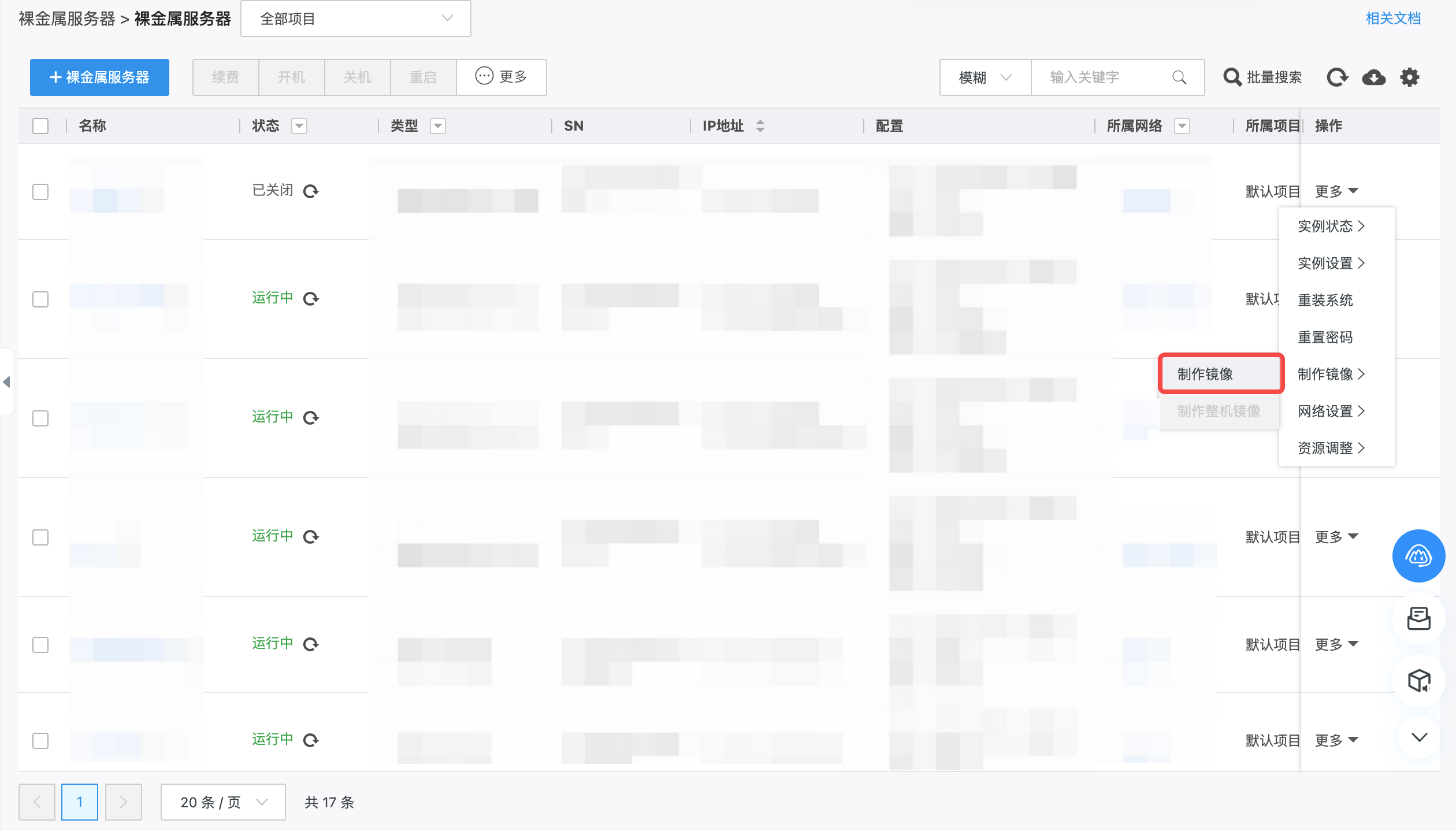This screenshot has width=1456, height=831.
Task: Expand the 模糊 search mode dropdown
Action: 985,77
